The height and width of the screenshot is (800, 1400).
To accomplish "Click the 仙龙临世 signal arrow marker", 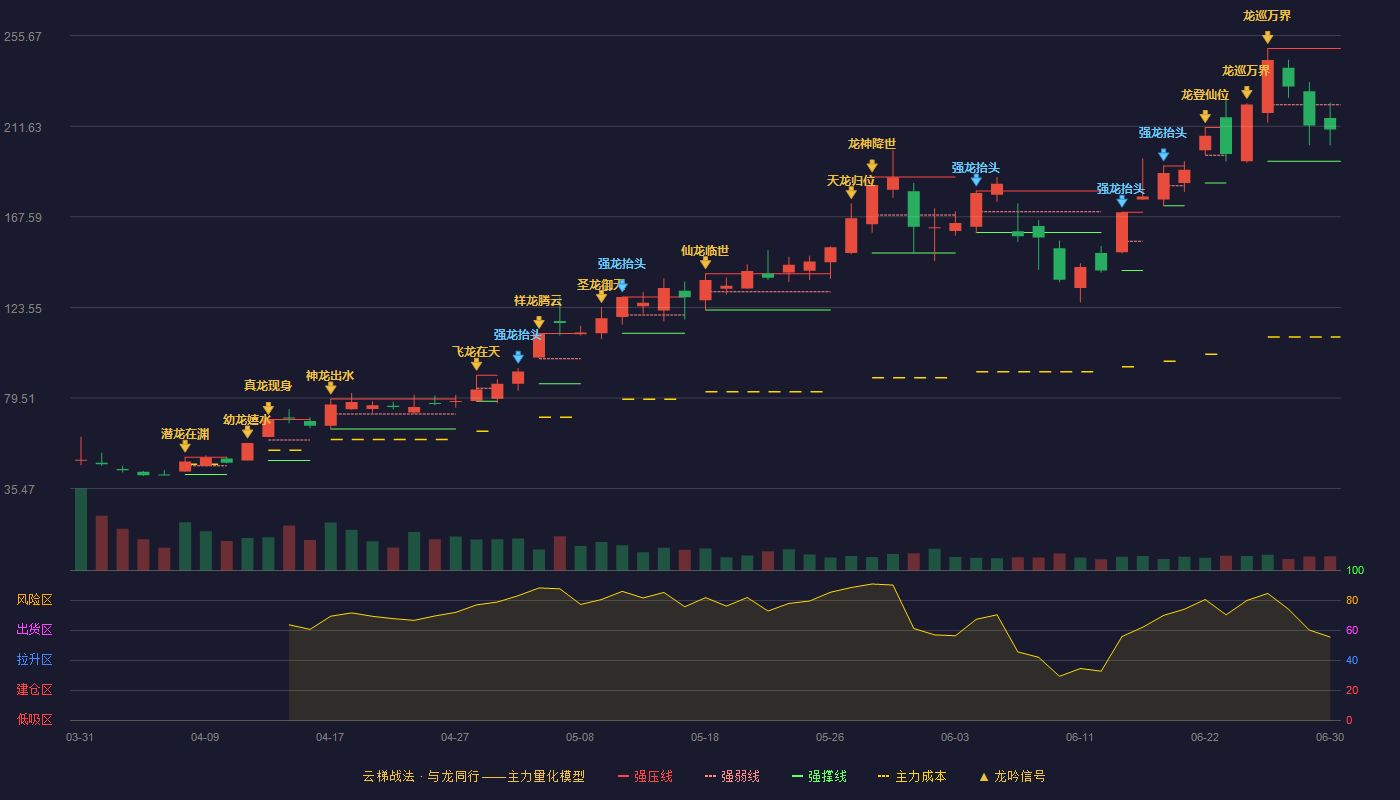I will (x=705, y=264).
